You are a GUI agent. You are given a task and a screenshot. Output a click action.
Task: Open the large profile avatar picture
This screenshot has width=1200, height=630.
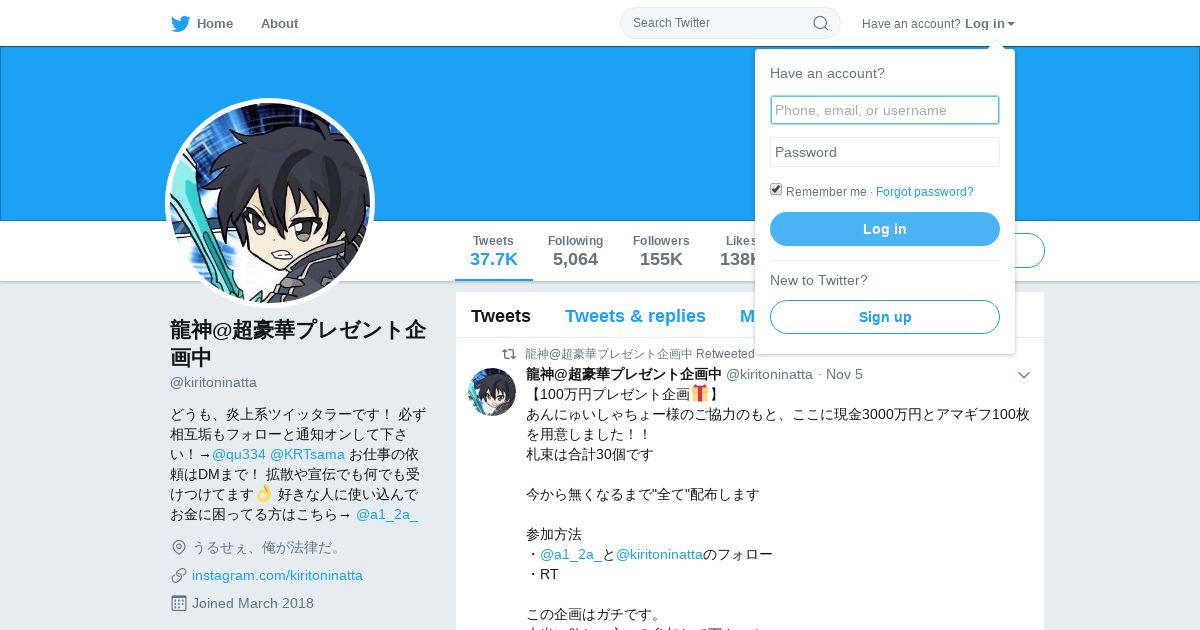point(270,203)
